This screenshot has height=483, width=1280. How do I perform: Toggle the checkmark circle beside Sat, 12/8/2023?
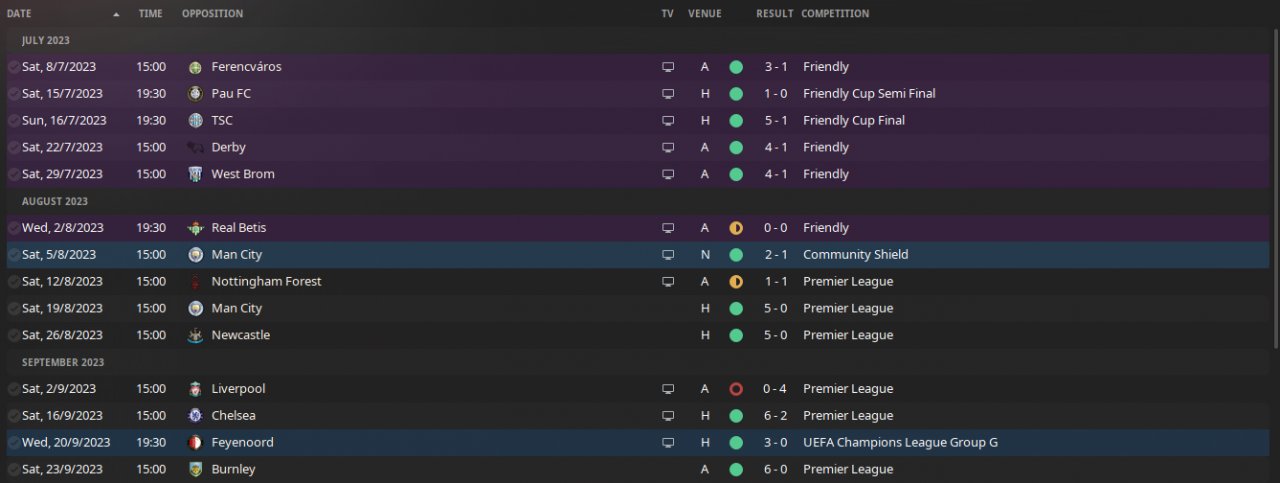coord(14,282)
